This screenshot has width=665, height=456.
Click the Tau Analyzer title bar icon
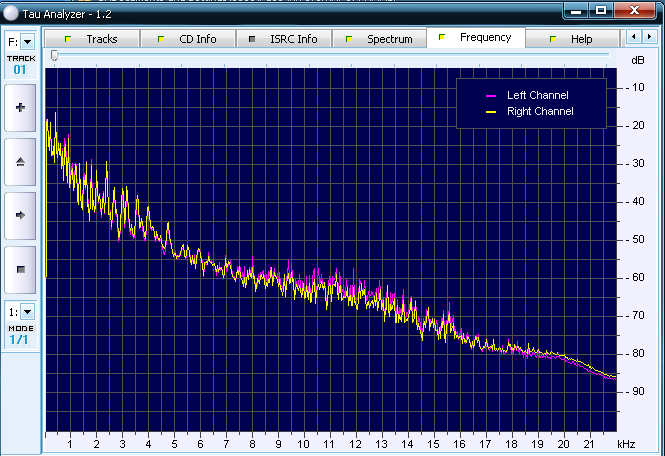tap(11, 13)
